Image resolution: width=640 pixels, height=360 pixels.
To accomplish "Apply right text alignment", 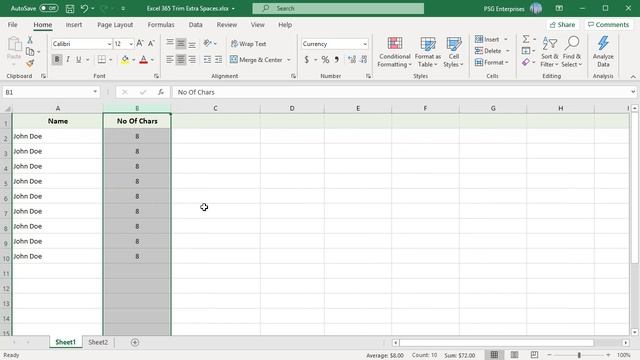I will coord(192,60).
